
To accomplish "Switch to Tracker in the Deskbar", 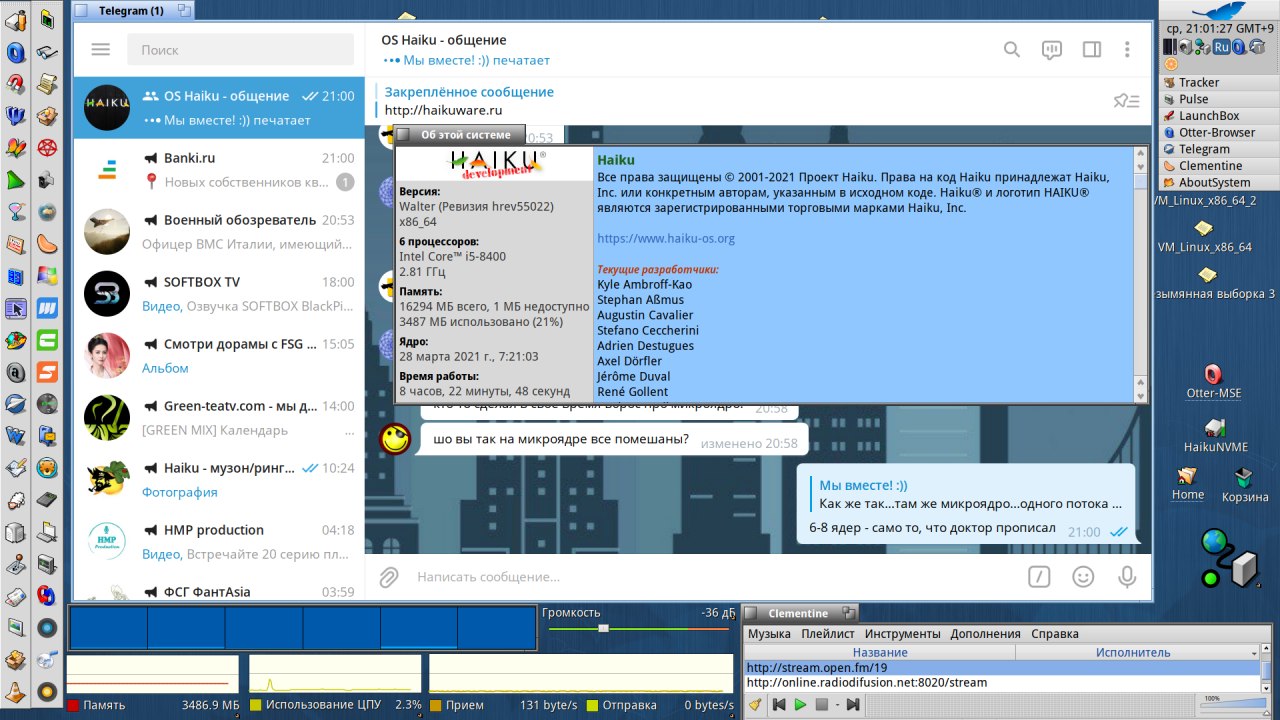I will tap(1219, 82).
